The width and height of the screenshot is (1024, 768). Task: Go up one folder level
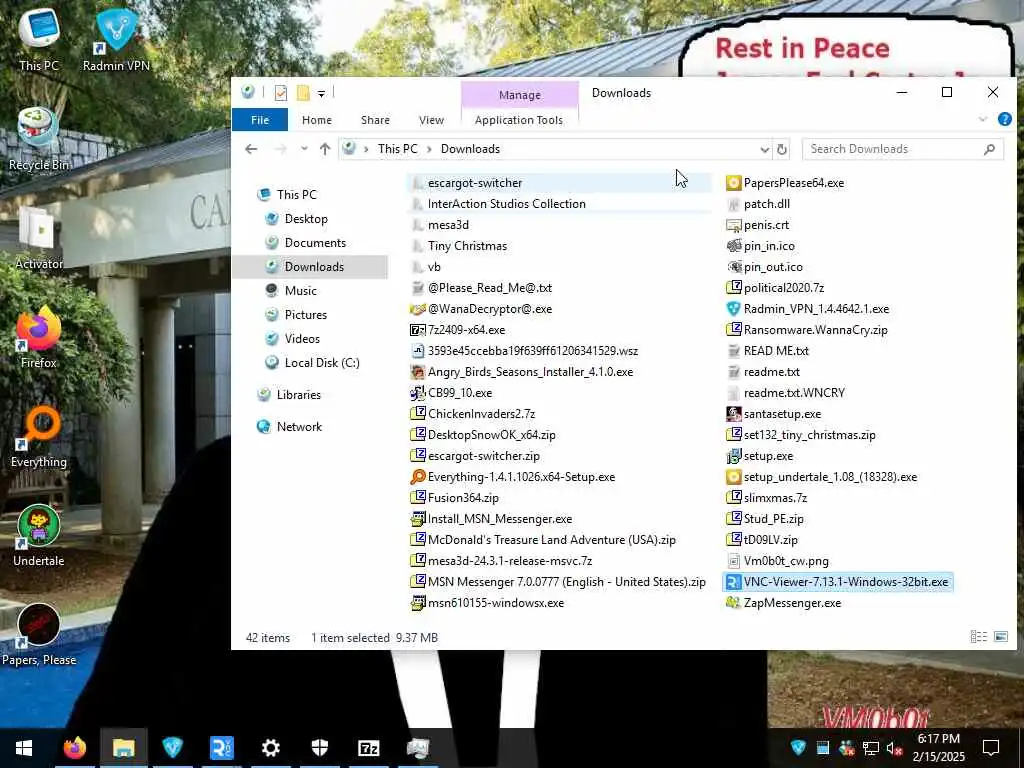click(x=325, y=149)
